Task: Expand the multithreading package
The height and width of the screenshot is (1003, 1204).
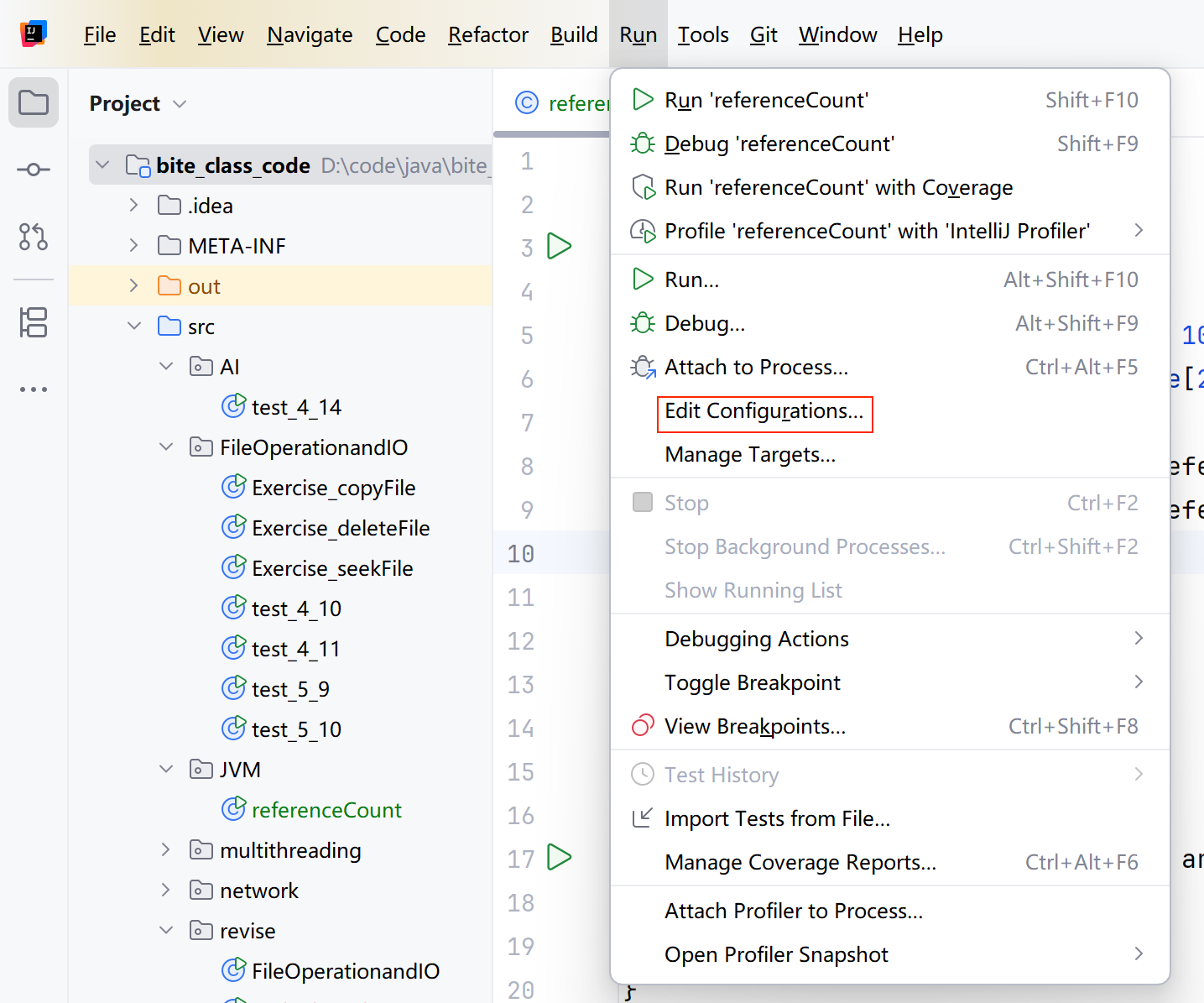Action: [166, 849]
